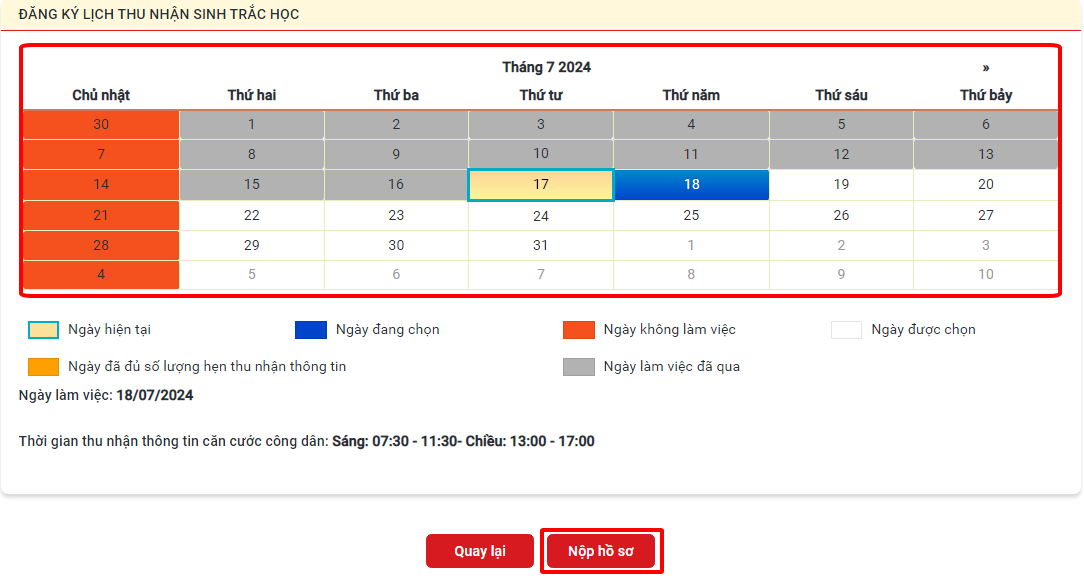
Task: Select Friday July 26 cell
Action: 841,215
